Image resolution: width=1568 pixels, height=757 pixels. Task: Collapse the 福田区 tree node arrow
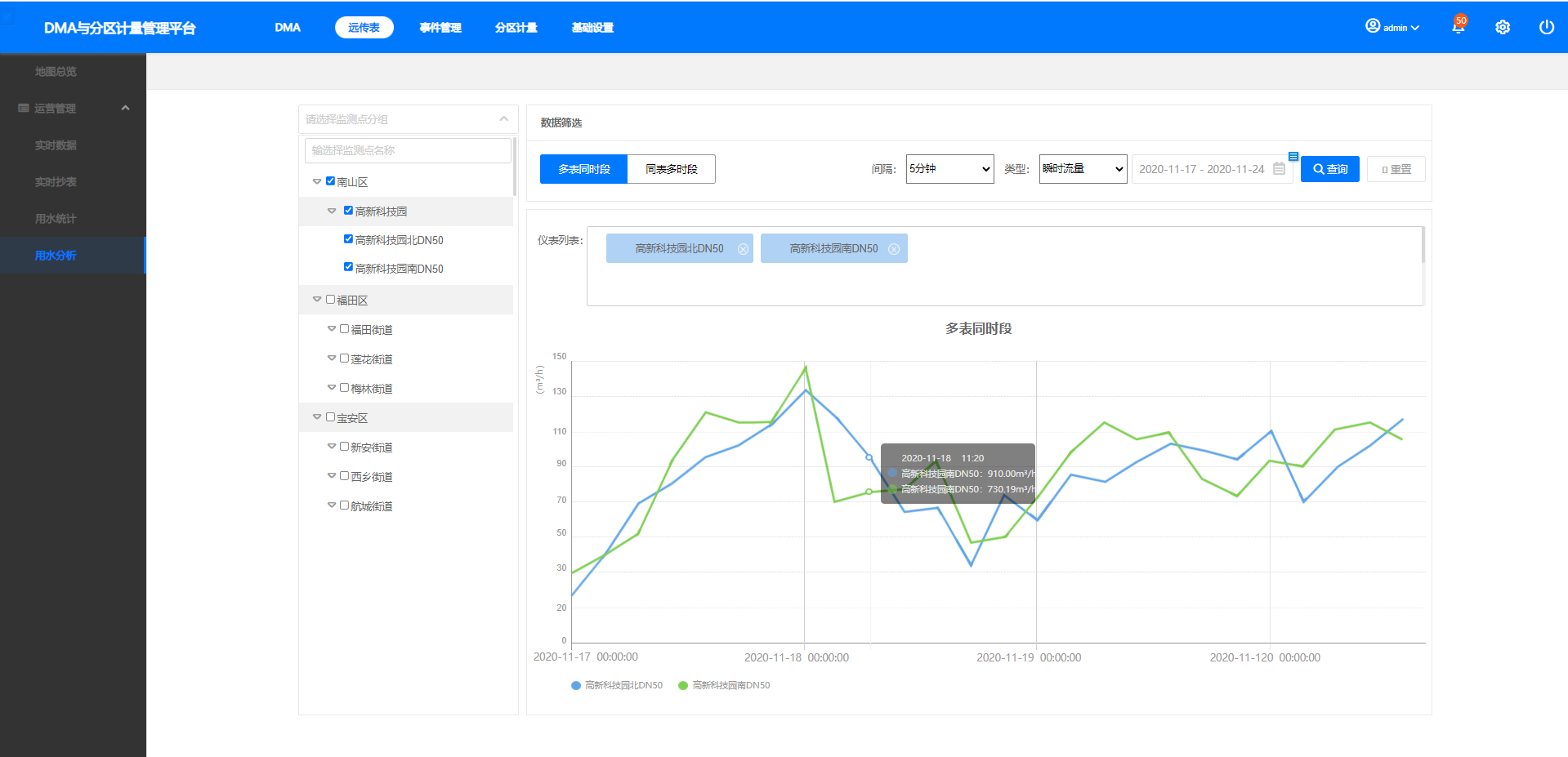point(317,300)
